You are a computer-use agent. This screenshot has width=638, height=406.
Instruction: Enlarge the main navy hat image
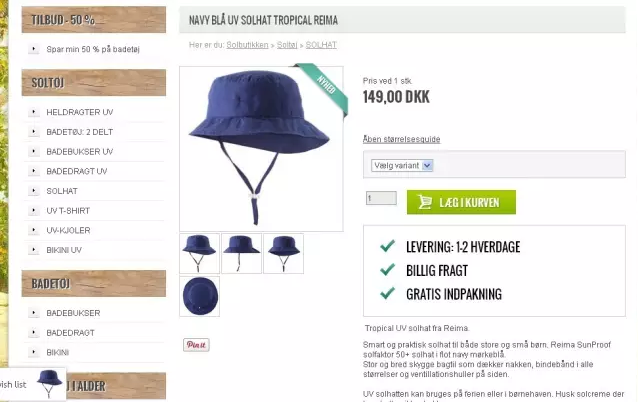click(261, 149)
